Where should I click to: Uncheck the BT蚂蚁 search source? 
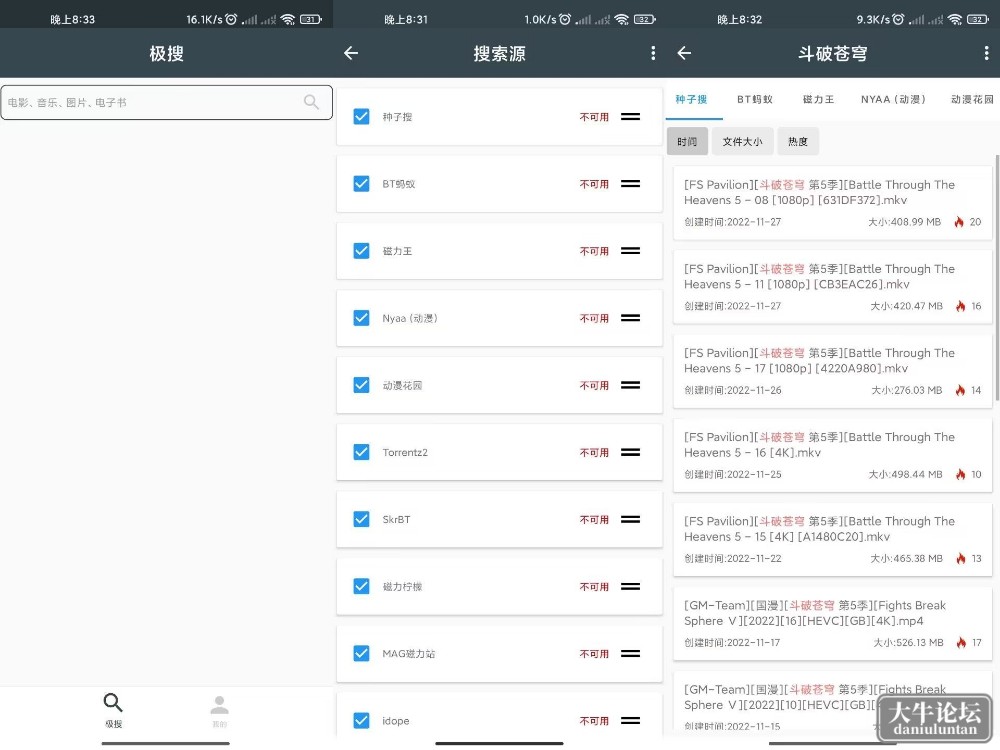coord(362,184)
